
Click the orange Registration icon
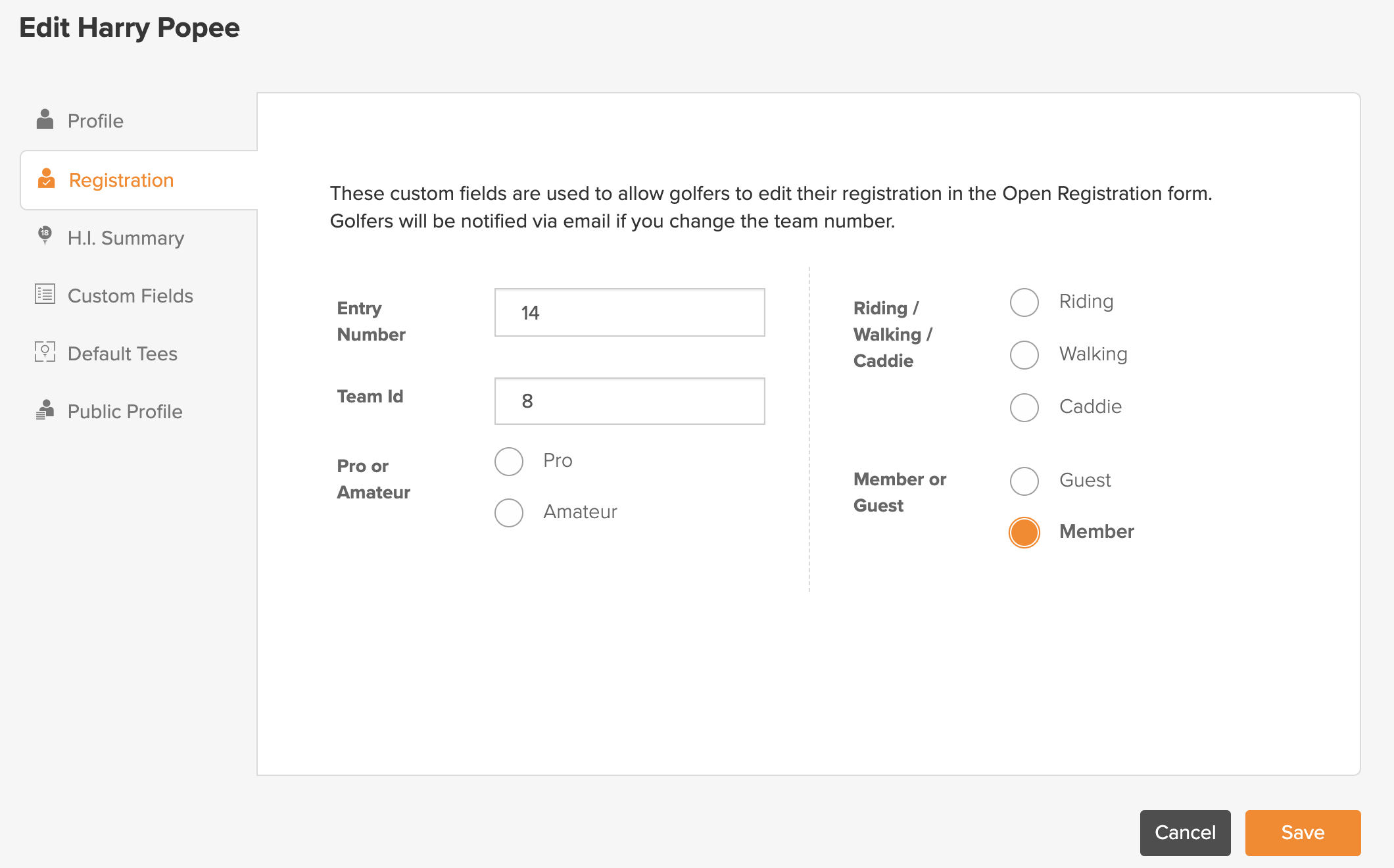tap(46, 178)
